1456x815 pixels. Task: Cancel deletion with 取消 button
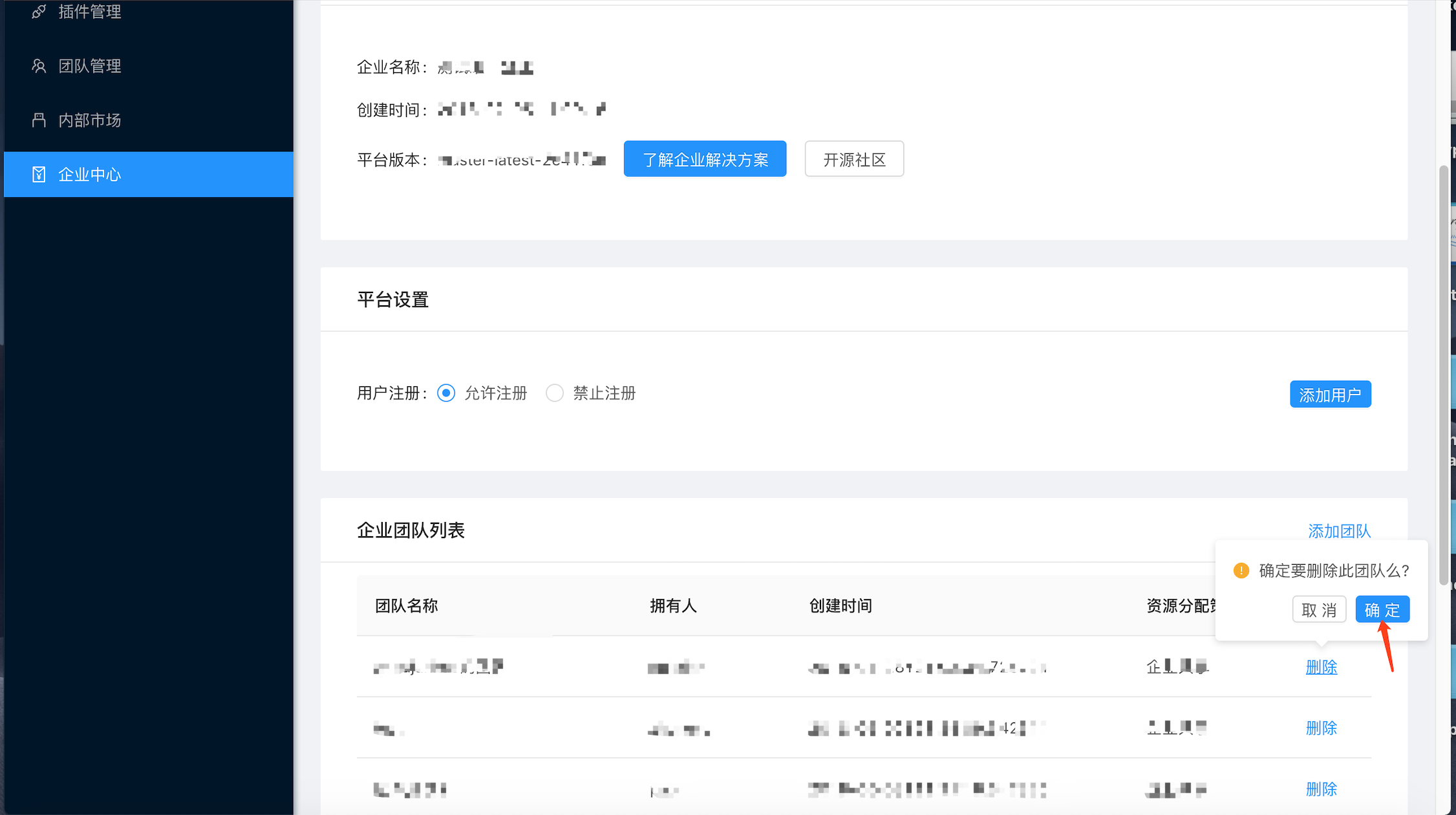click(x=1319, y=610)
